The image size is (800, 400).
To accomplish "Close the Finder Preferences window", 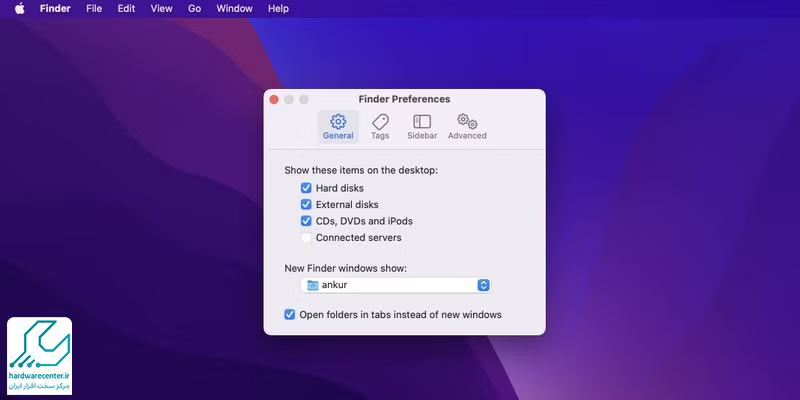I will (274, 100).
